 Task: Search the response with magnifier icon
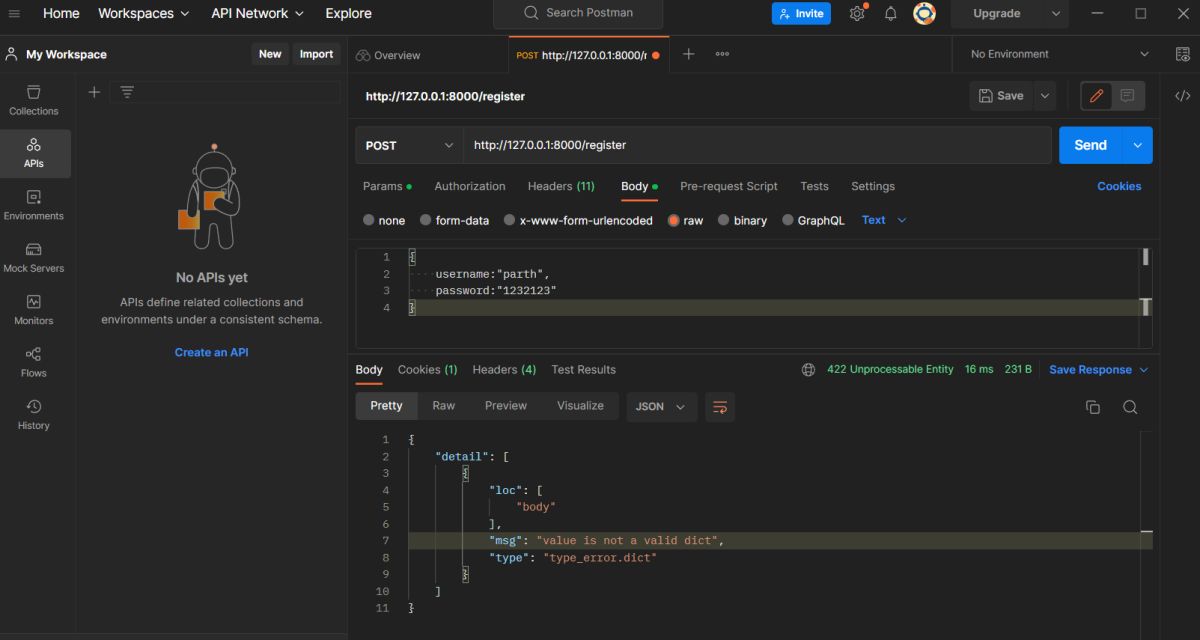tap(1130, 407)
